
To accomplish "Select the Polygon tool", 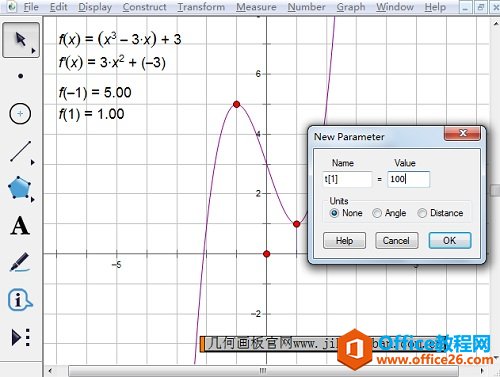I will 19,188.
